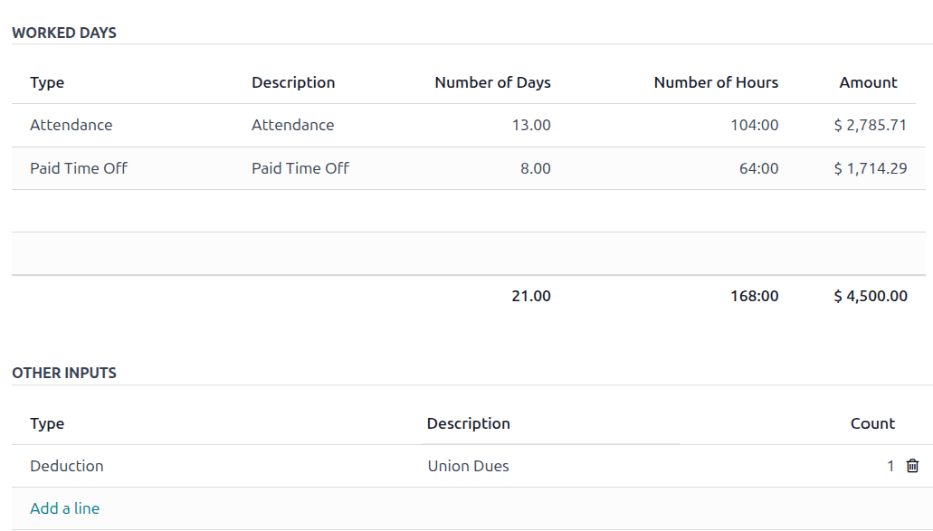Click the 8.00 number of days cell
933x531 pixels.
534,169
